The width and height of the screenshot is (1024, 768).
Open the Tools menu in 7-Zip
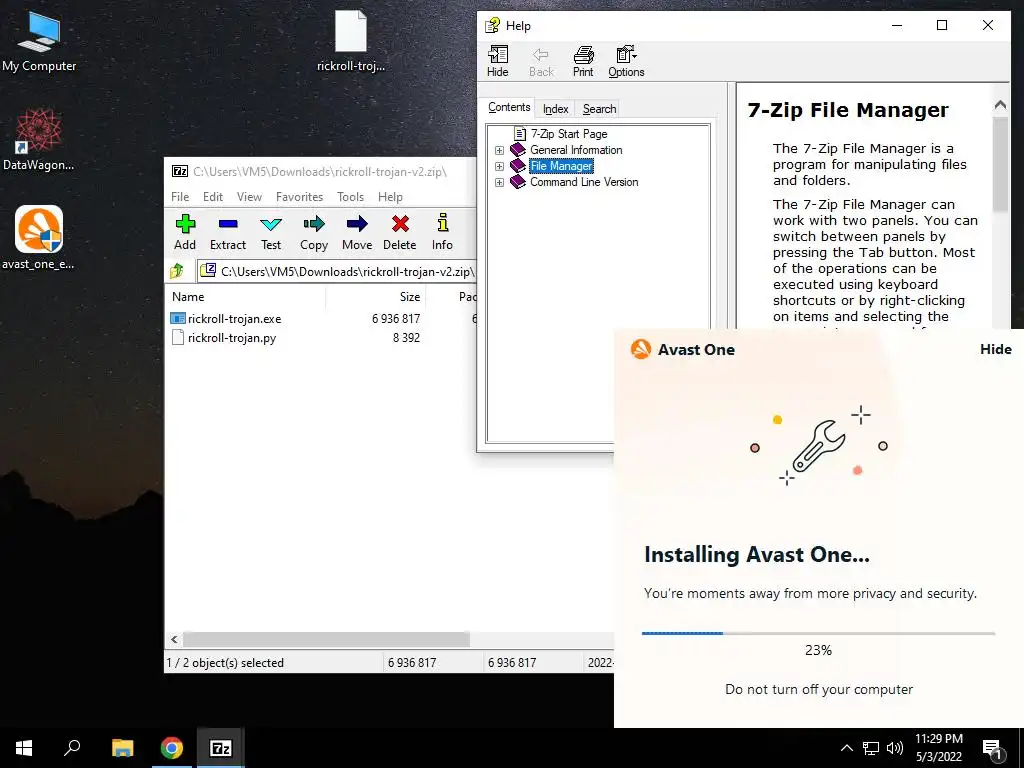pos(350,197)
